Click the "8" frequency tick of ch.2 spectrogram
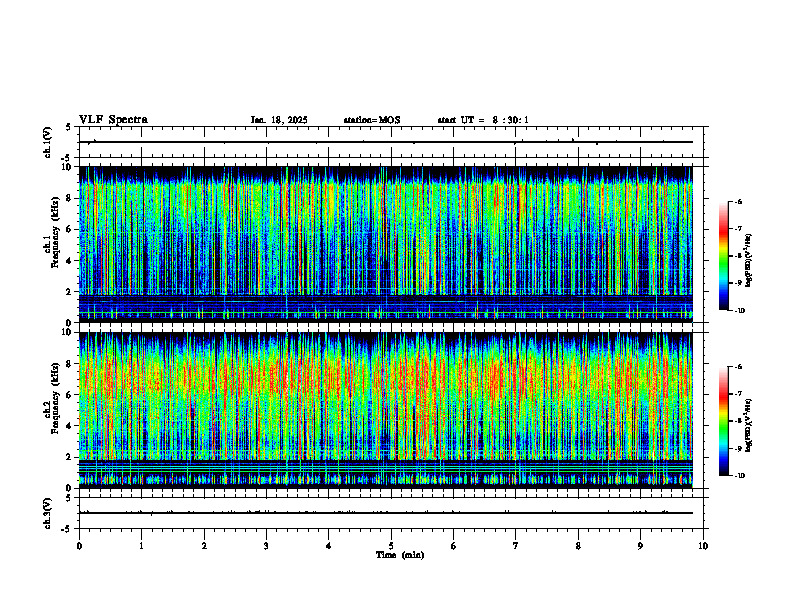Image resolution: width=792 pixels, height=612 pixels. coord(71,363)
